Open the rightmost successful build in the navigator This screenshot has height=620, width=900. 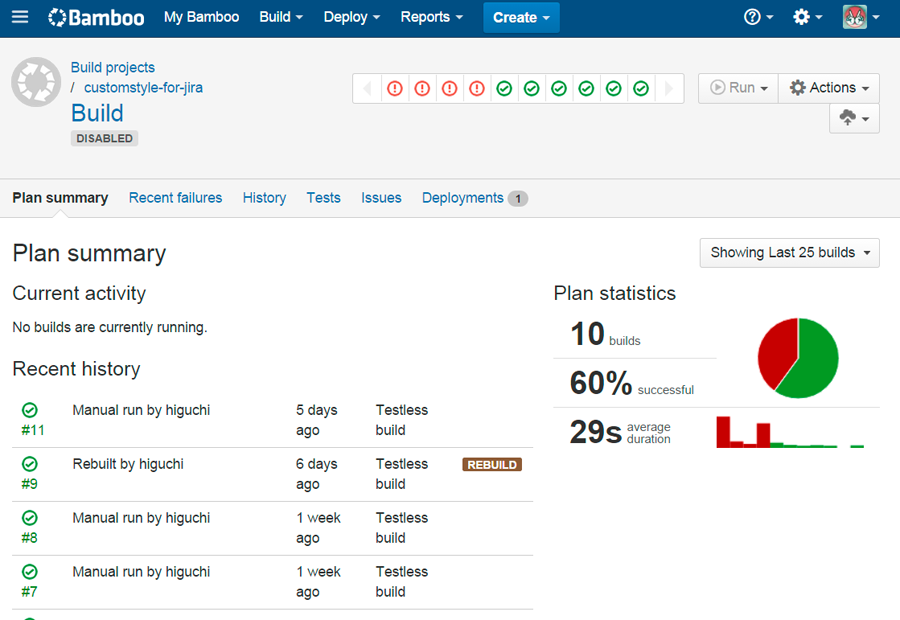641,88
